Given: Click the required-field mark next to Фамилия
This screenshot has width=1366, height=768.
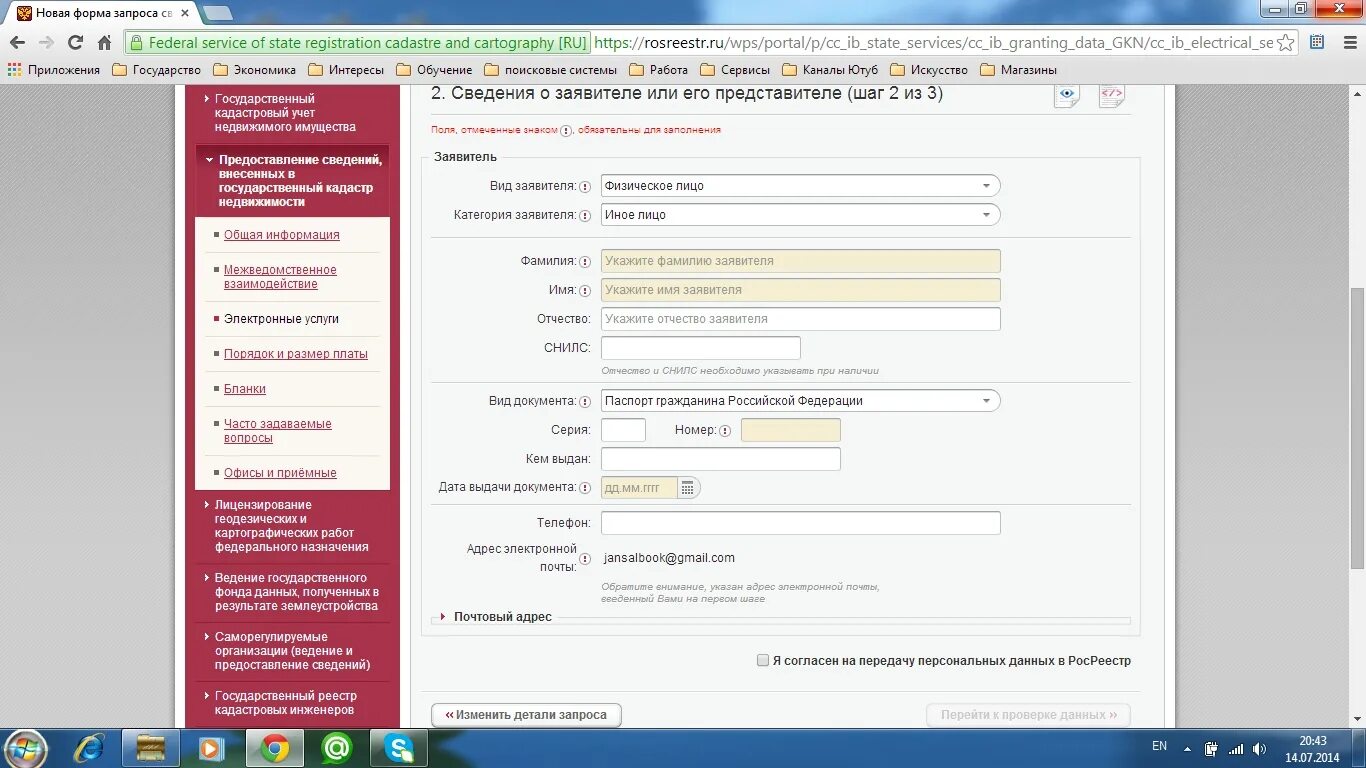Looking at the screenshot, I should (x=585, y=261).
